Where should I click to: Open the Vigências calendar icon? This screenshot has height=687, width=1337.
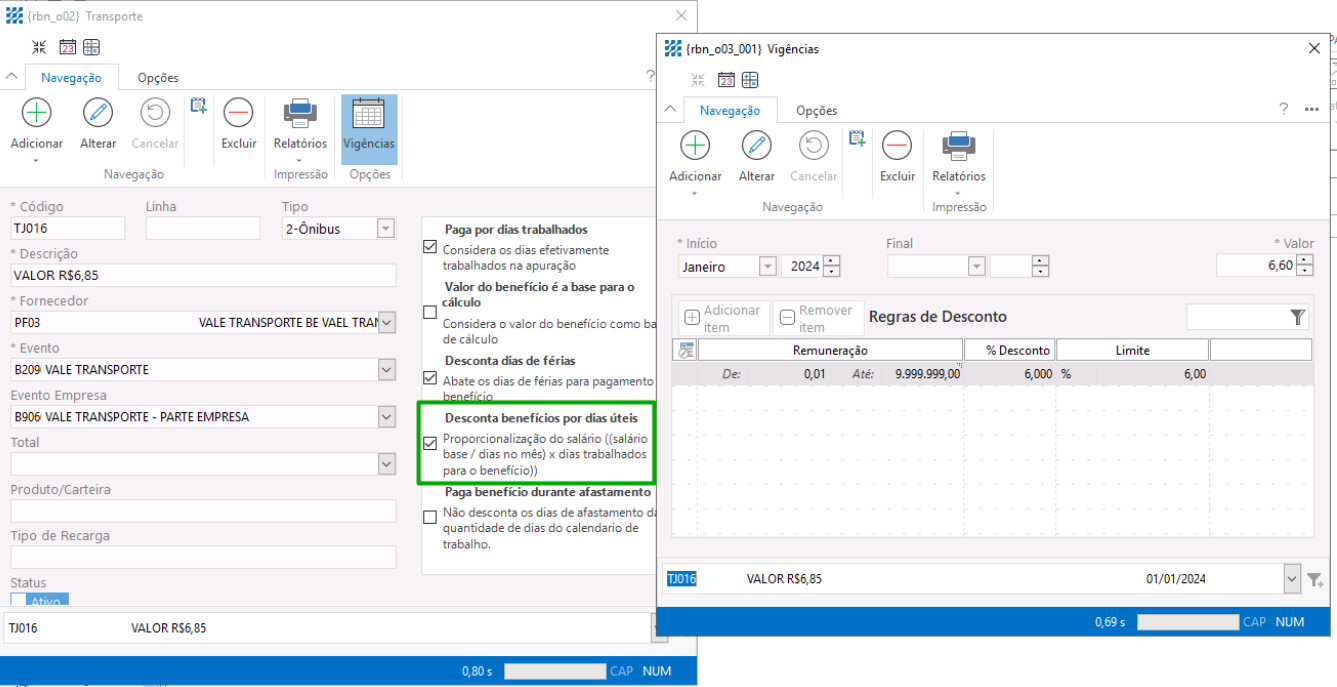click(x=369, y=115)
